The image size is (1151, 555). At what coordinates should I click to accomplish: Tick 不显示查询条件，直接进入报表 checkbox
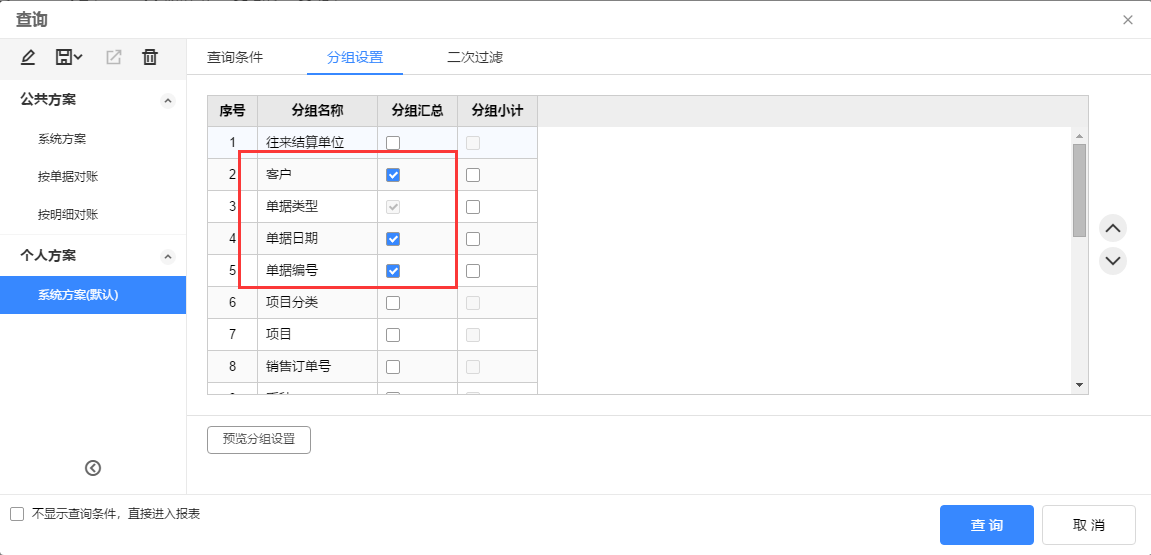18,514
